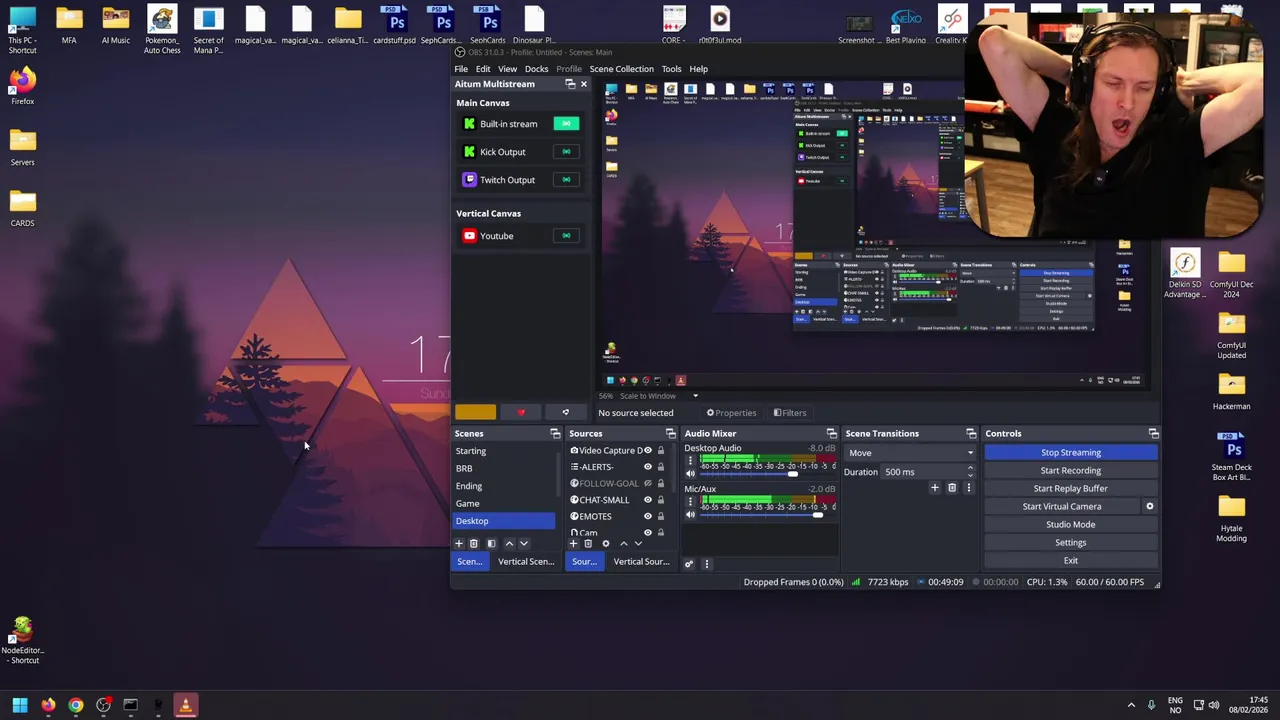Click Start Virtual Camera button
Viewport: 1280px width, 720px height.
click(x=1062, y=507)
